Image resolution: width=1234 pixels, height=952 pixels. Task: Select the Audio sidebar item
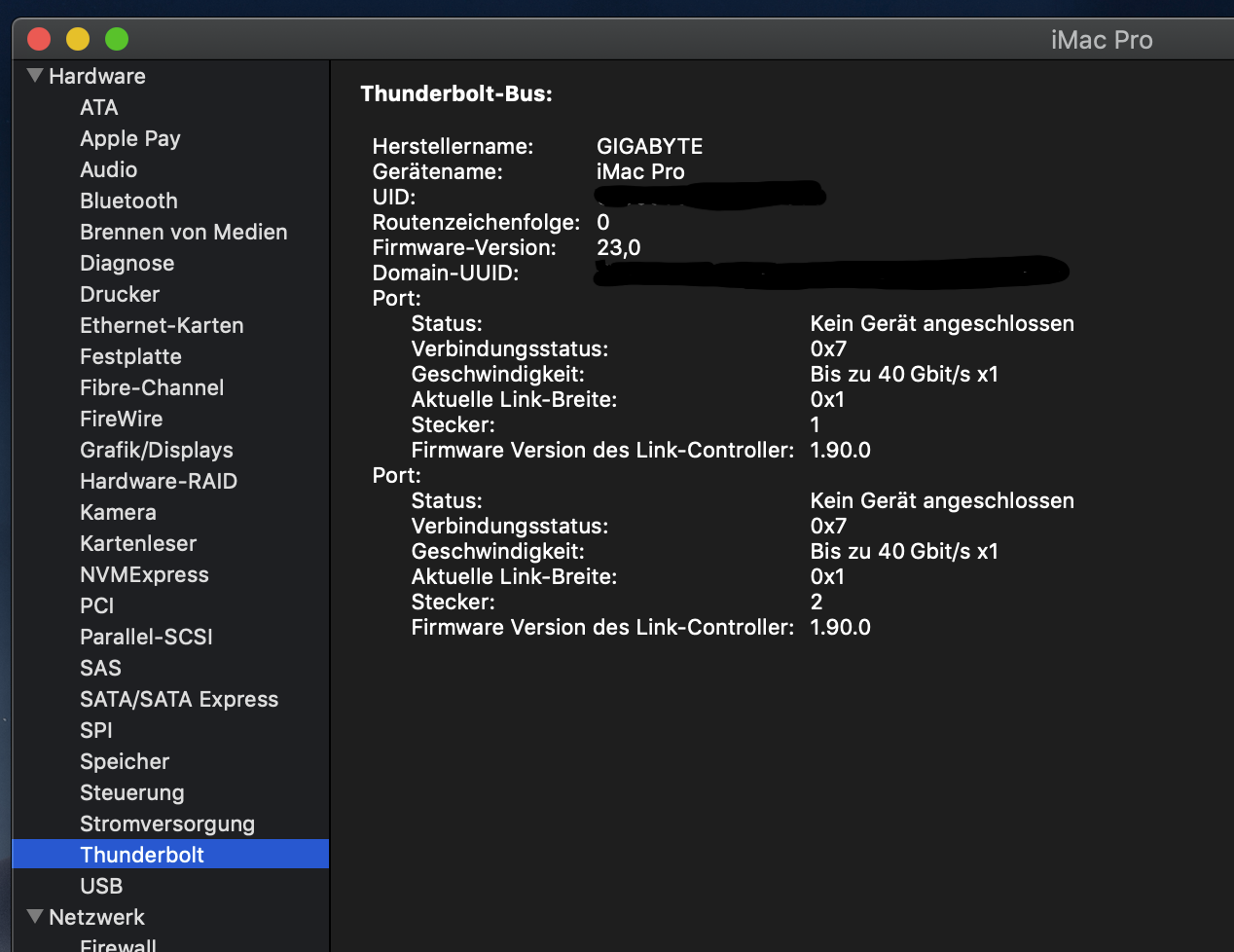[x=109, y=169]
